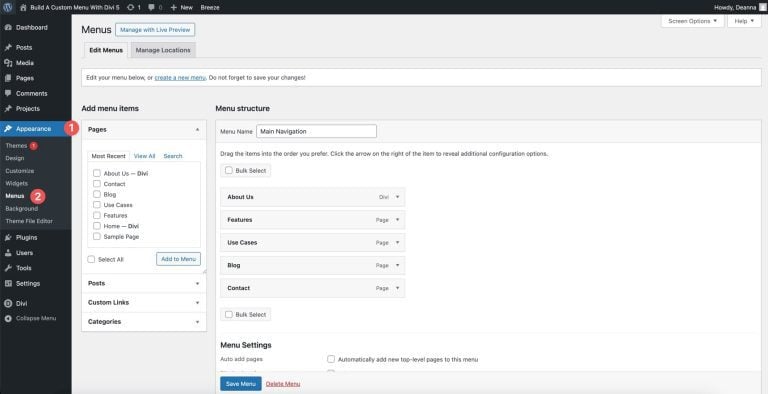768x394 pixels.
Task: Click the Media icon in sidebar
Action: click(8, 63)
